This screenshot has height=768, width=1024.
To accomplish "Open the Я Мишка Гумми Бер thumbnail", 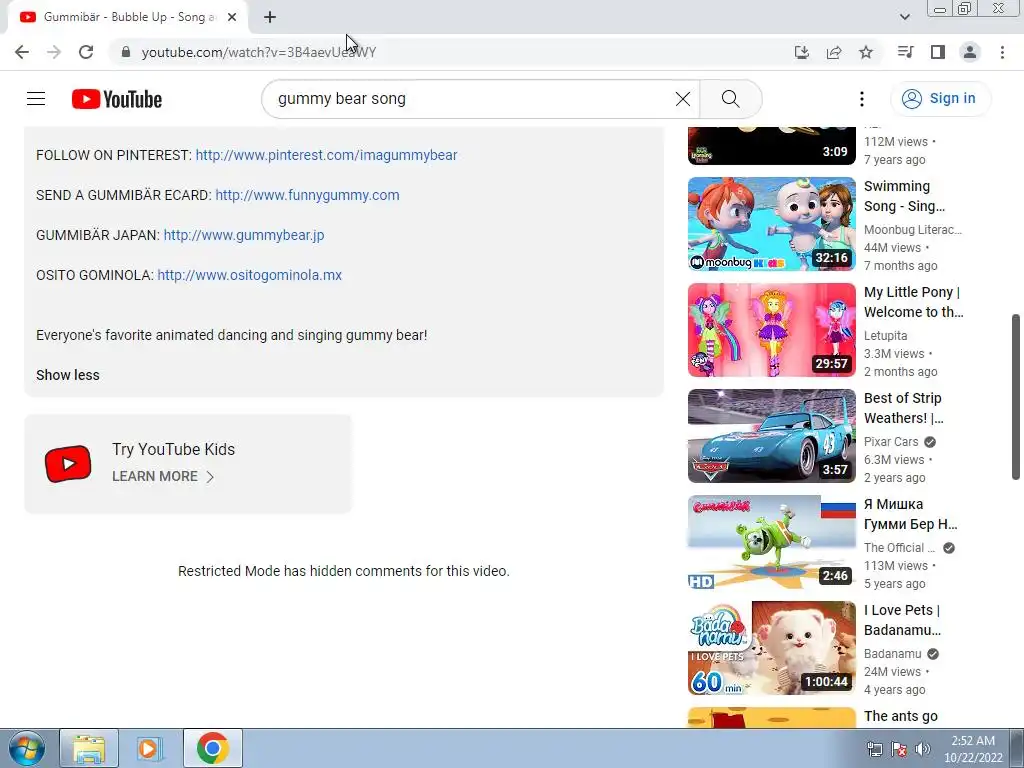I will (771, 542).
